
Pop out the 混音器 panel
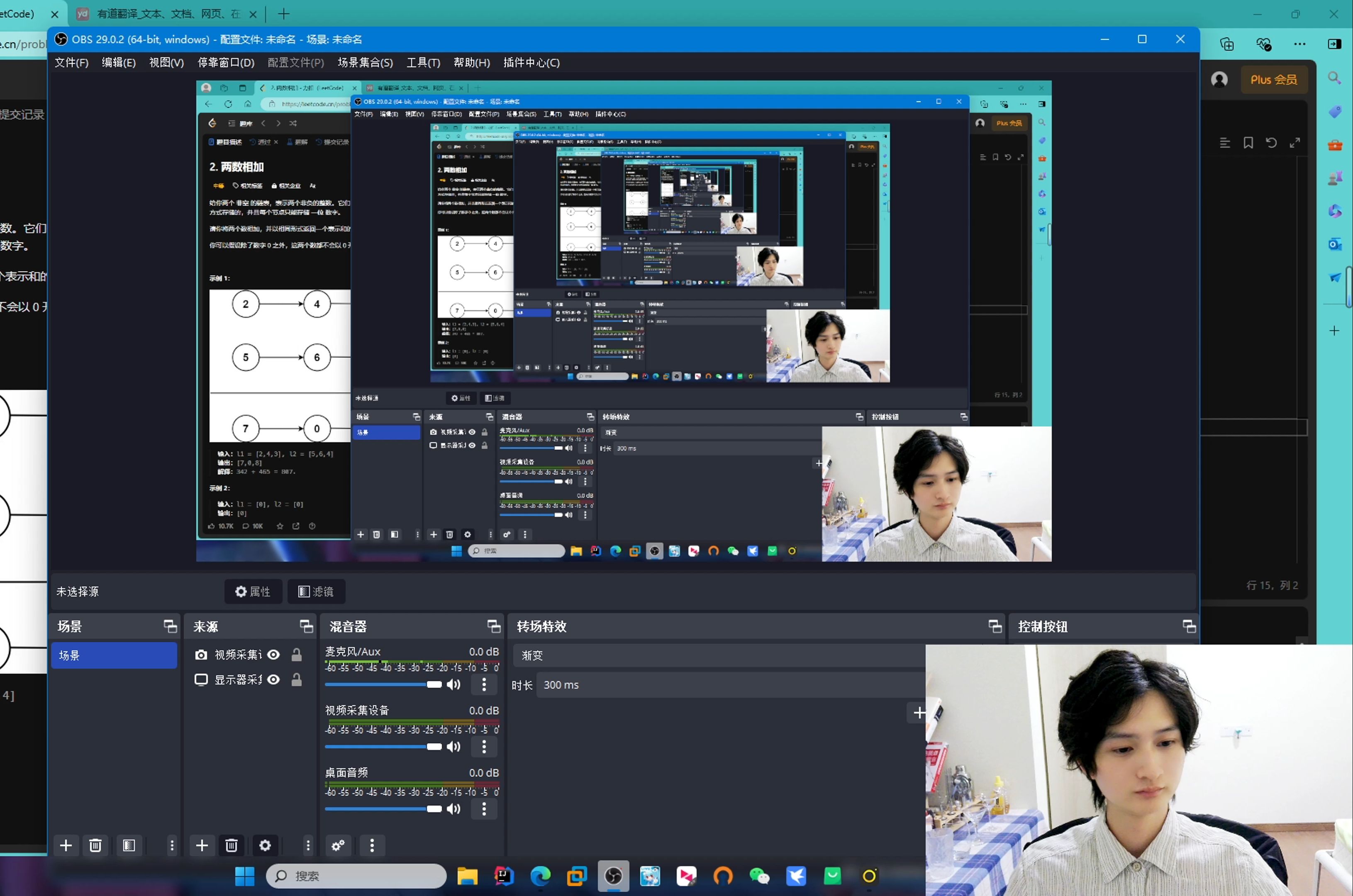click(x=494, y=626)
